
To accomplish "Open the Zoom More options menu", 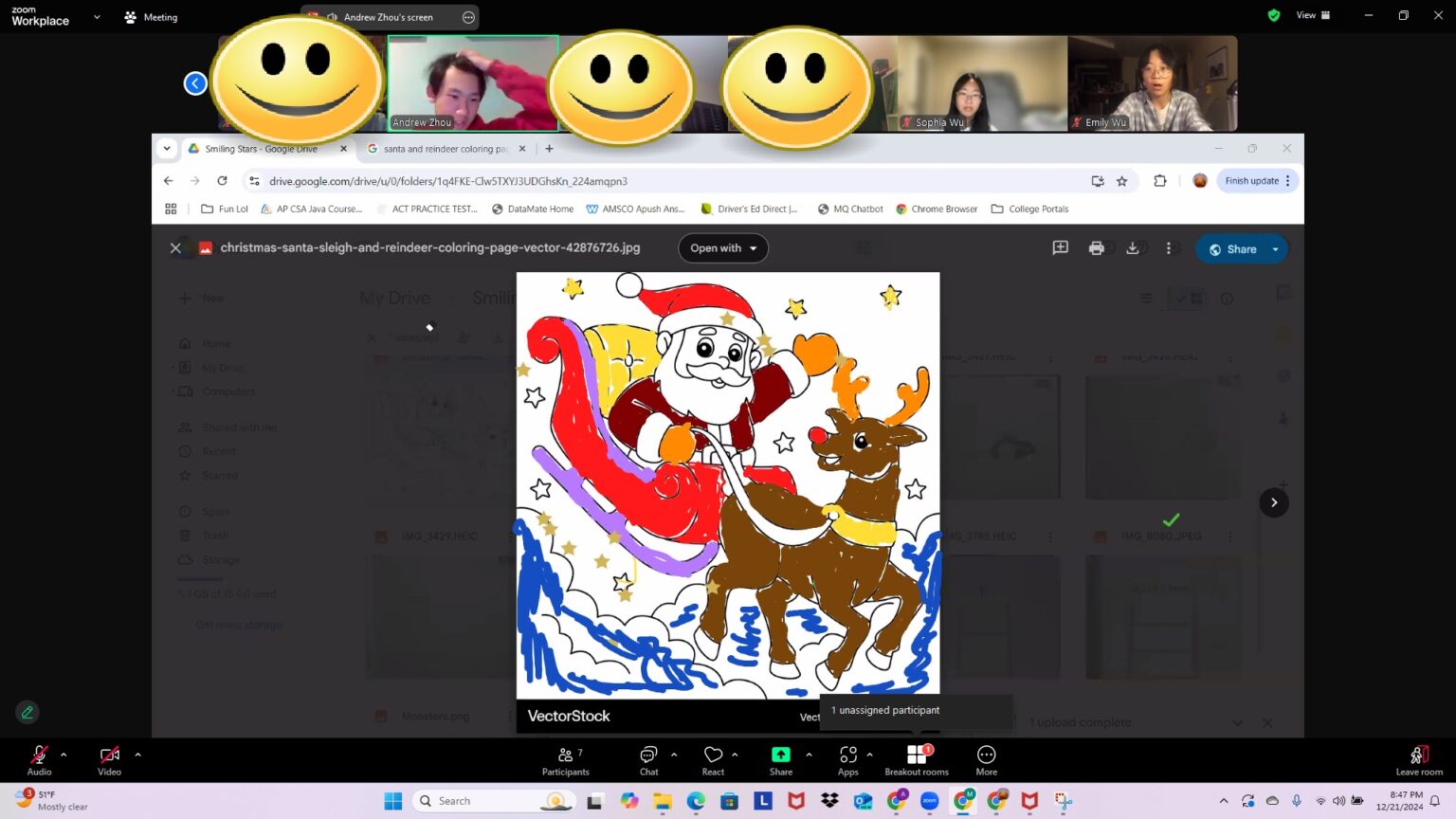I will [986, 759].
